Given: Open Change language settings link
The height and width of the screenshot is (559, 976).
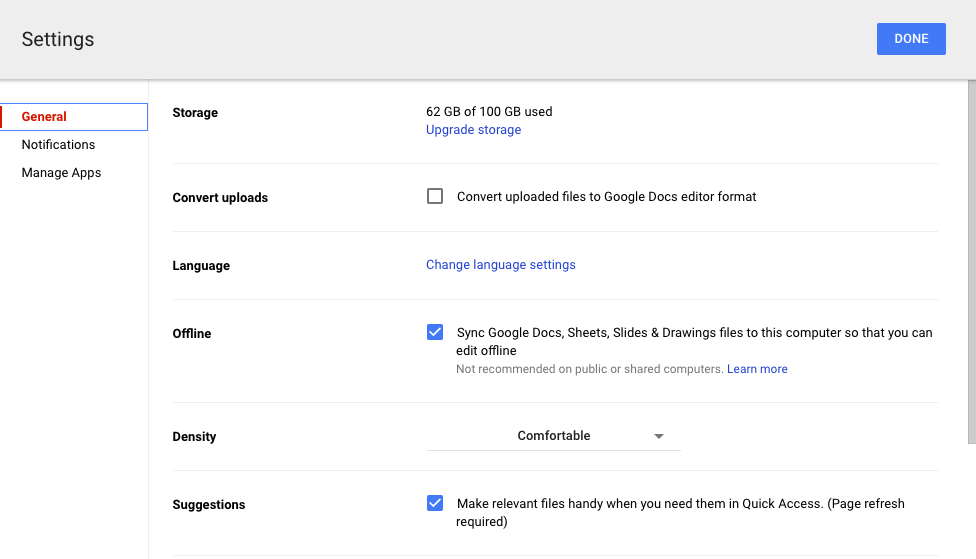Looking at the screenshot, I should 500,265.
